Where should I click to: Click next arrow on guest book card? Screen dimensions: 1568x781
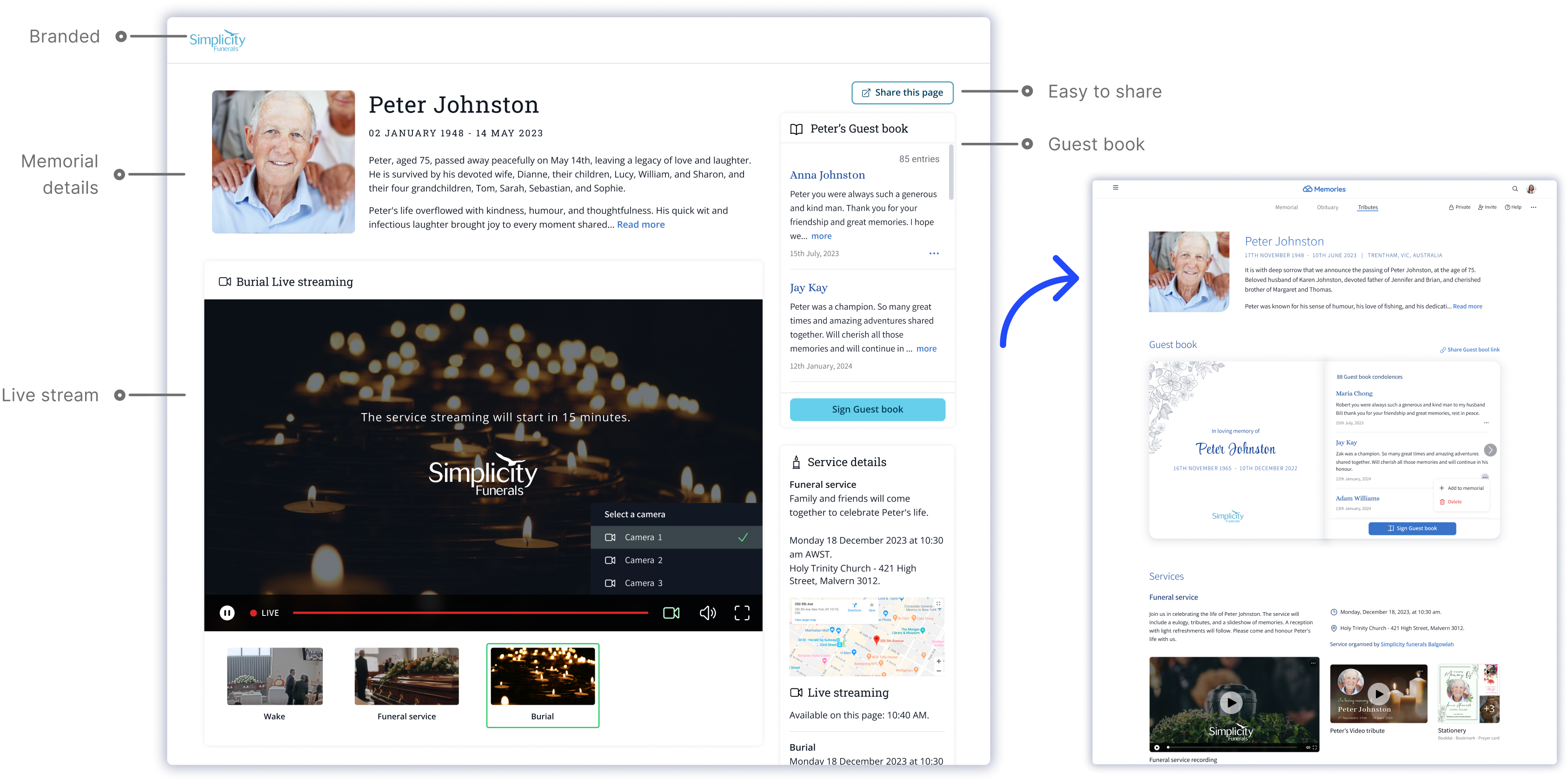(x=1490, y=450)
